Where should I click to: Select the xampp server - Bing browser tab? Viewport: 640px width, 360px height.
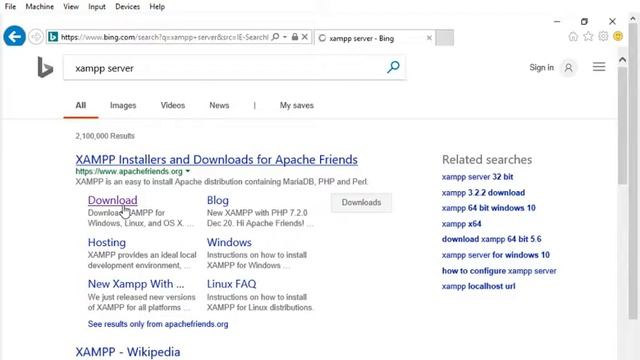(x=373, y=38)
